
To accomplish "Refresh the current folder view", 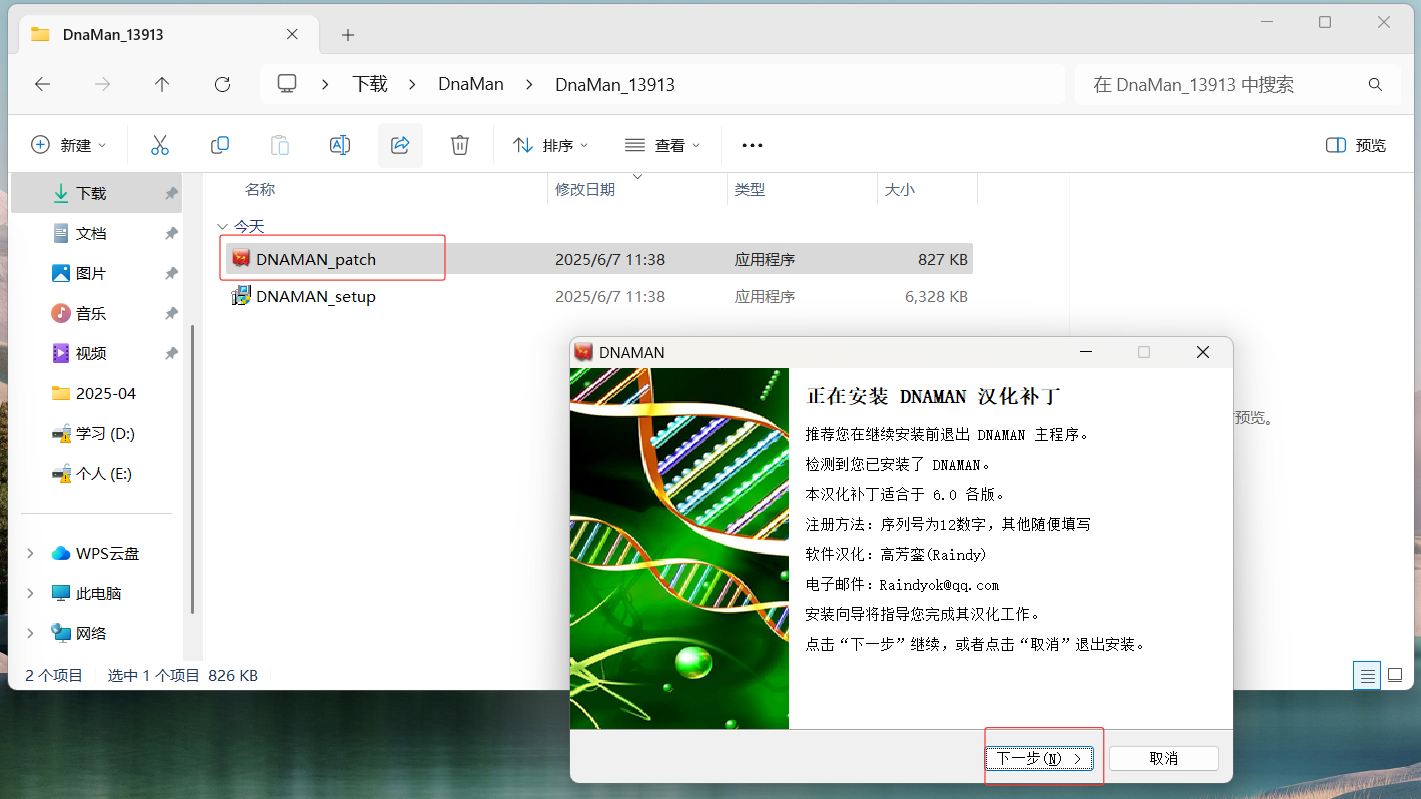I will coord(222,85).
